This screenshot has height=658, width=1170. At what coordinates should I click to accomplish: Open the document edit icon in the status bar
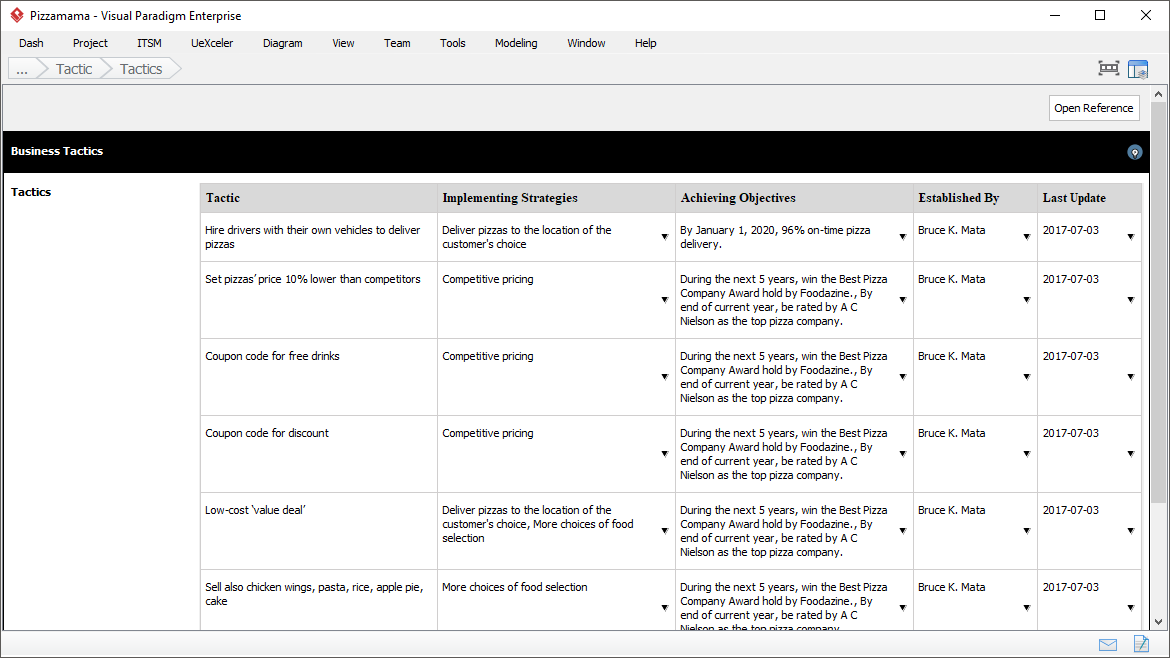point(1141,645)
